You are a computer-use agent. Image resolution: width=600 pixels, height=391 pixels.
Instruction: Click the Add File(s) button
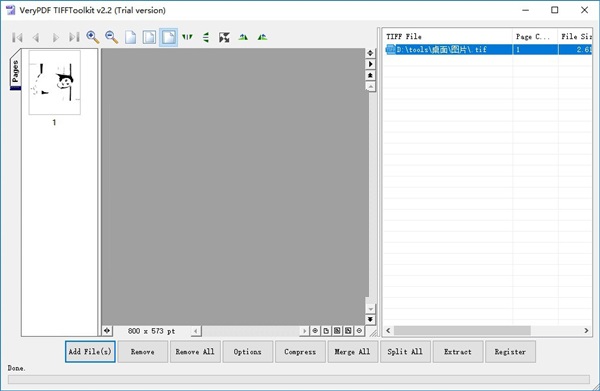90,352
